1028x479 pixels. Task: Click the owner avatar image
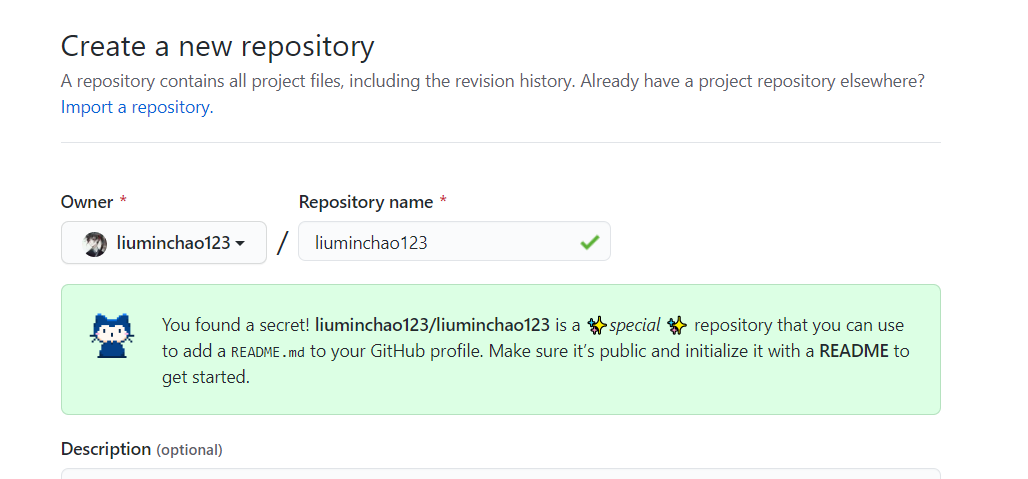click(94, 244)
